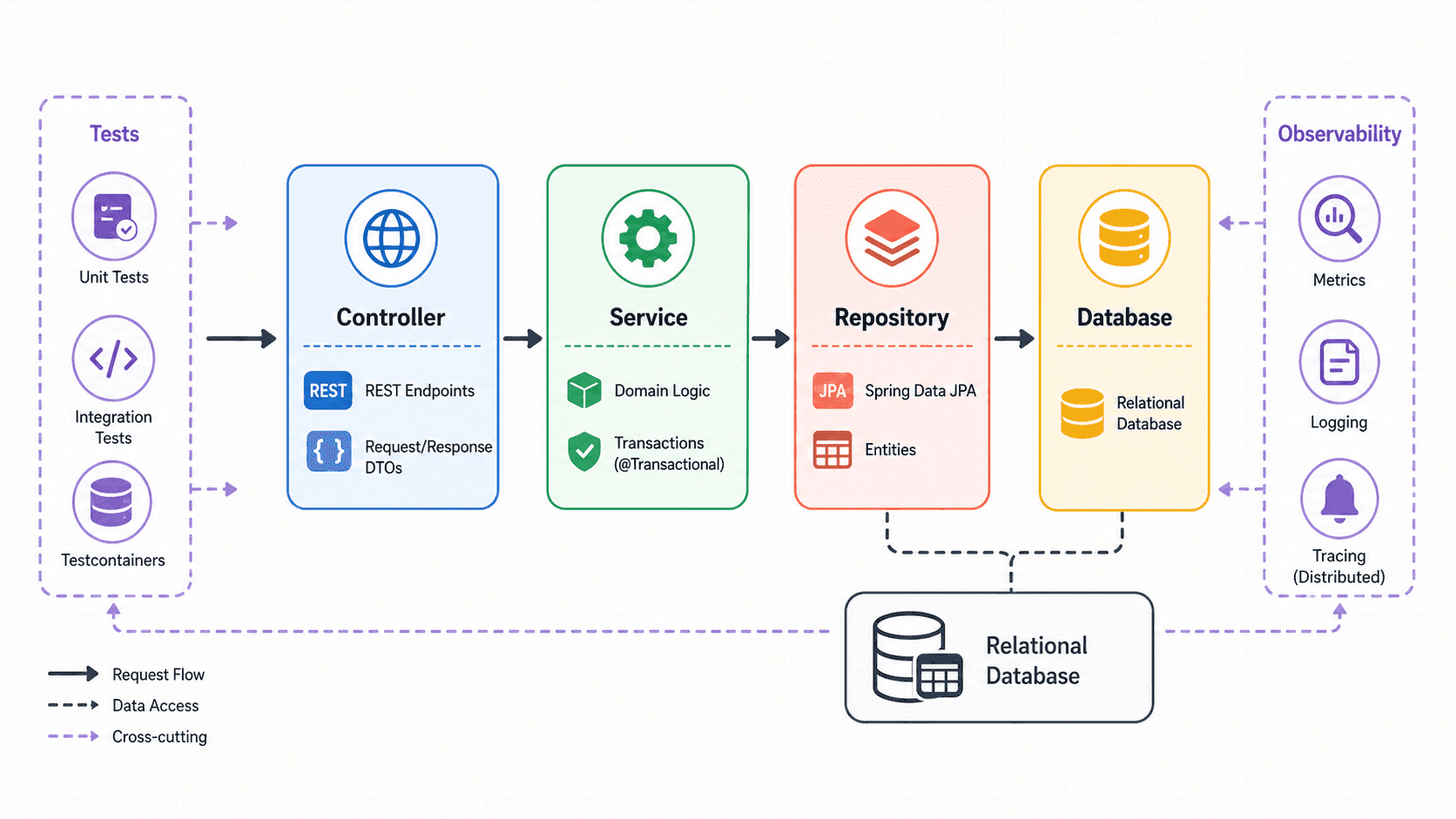
Task: Select the Data Access legend text
Action: point(156,706)
